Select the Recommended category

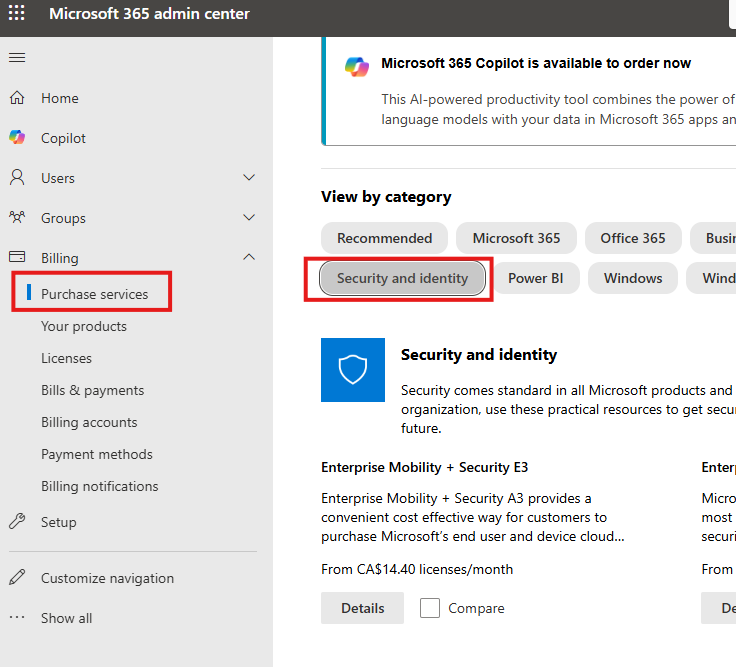coord(384,238)
